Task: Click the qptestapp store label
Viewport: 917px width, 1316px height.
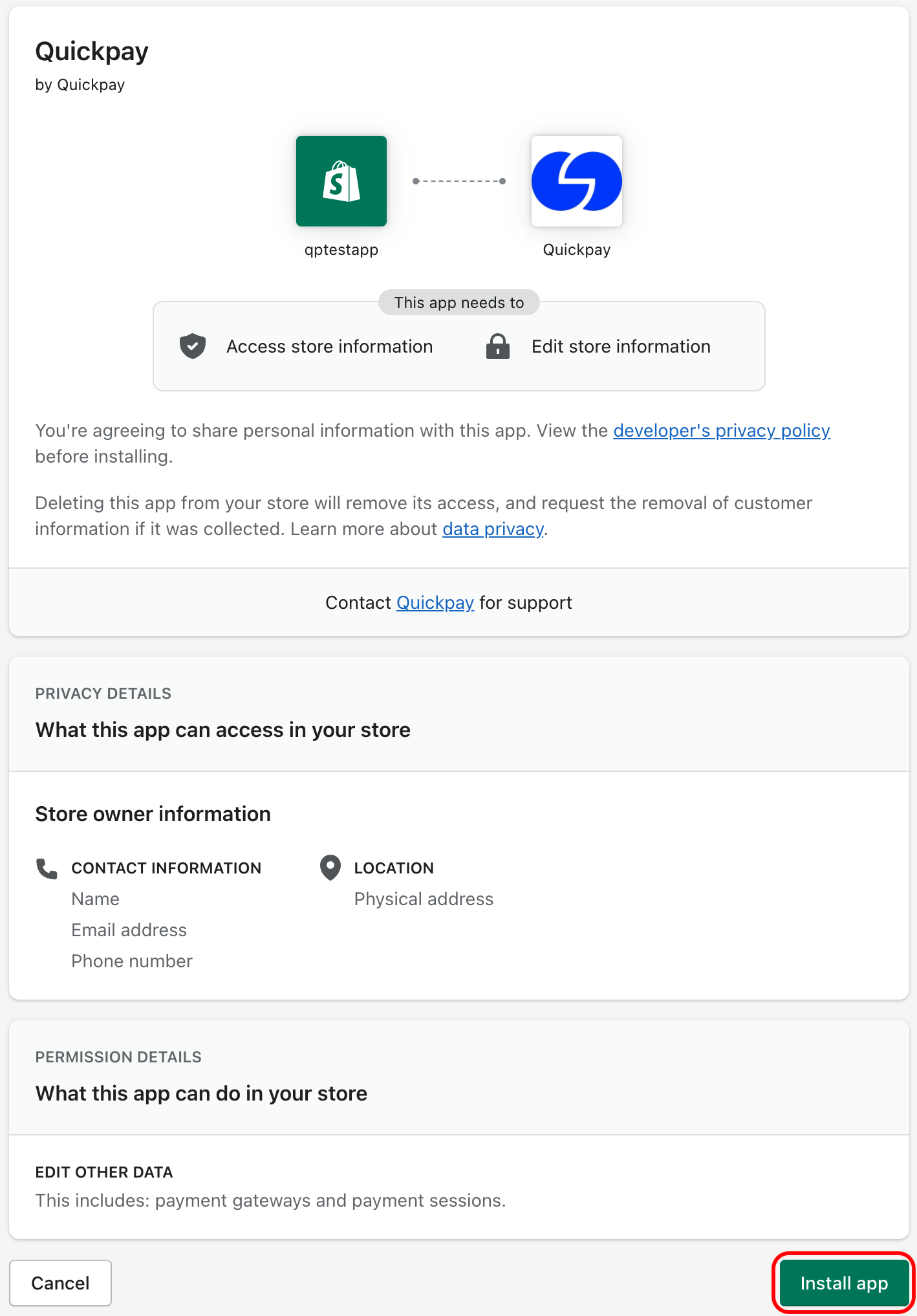Action: tap(341, 250)
